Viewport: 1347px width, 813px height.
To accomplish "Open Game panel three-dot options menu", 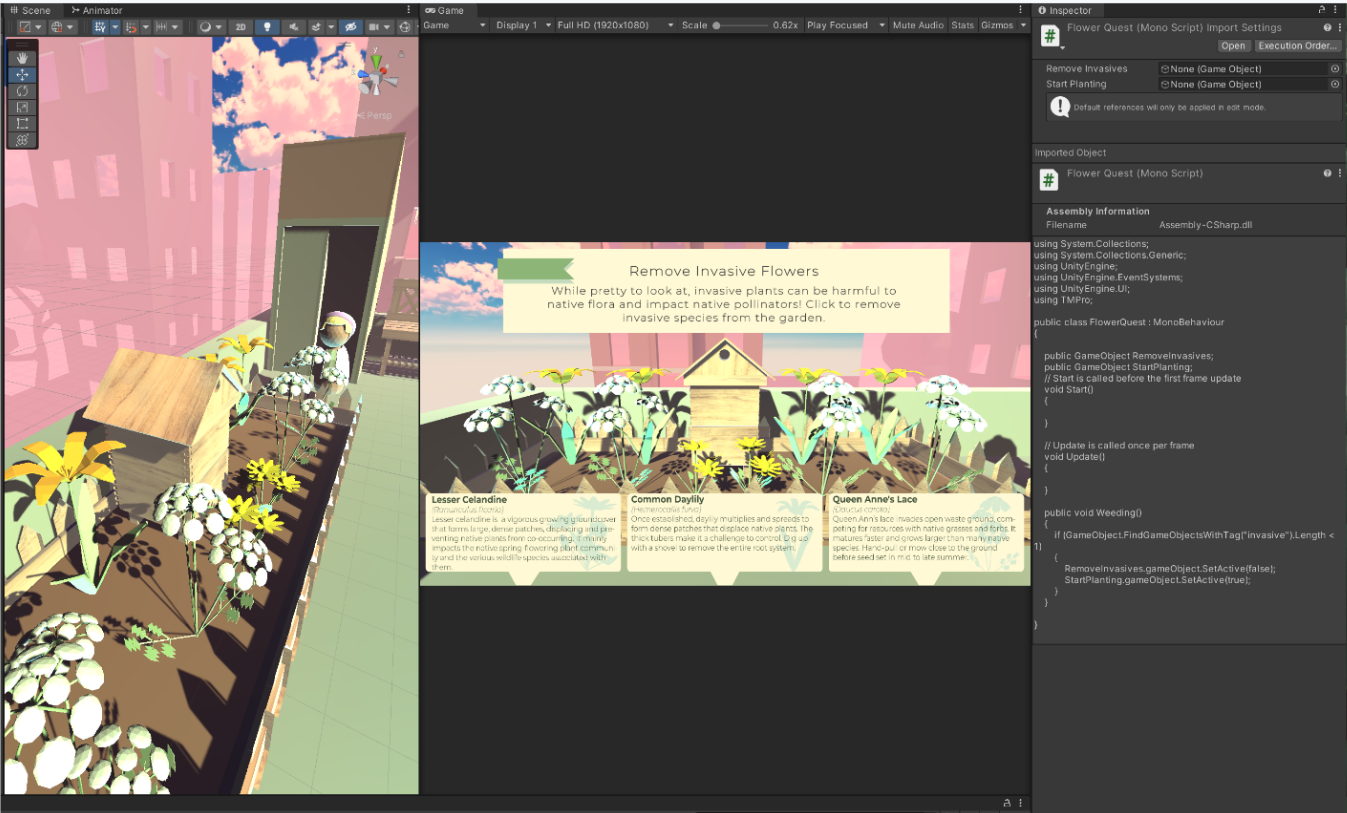I will click(x=1021, y=10).
